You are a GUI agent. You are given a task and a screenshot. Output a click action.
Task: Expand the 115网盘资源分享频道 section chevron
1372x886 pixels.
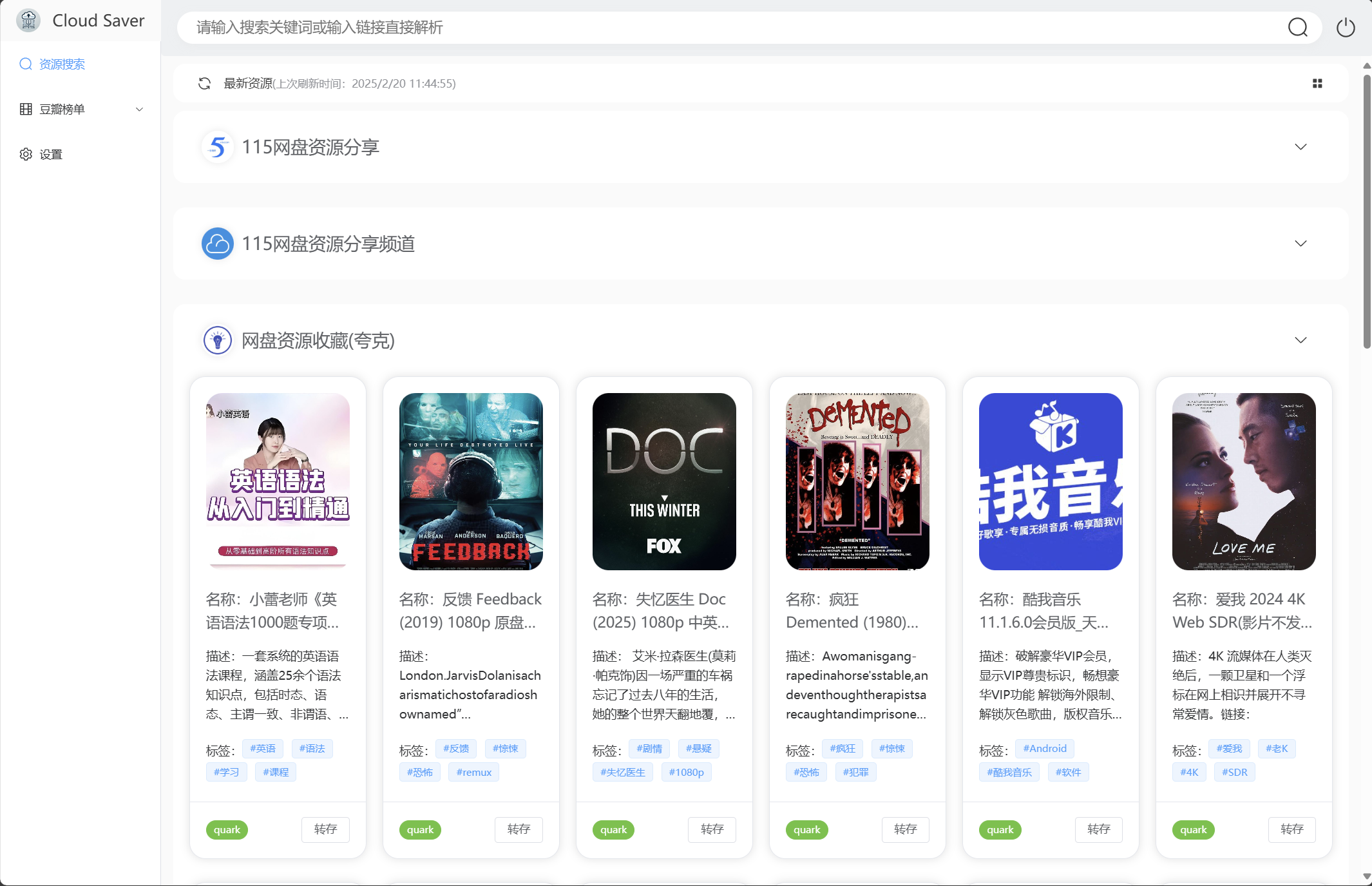tap(1301, 244)
